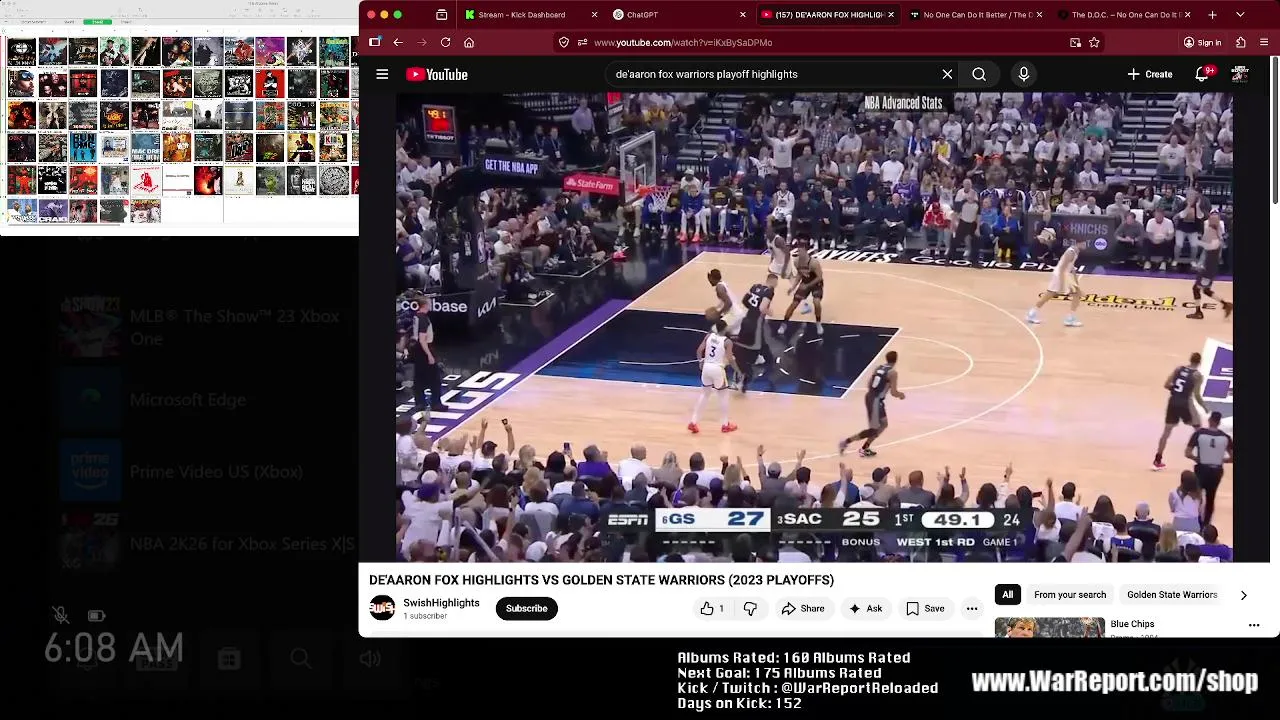Save the video to a playlist
Viewport: 1280px width, 720px height.
click(x=925, y=608)
